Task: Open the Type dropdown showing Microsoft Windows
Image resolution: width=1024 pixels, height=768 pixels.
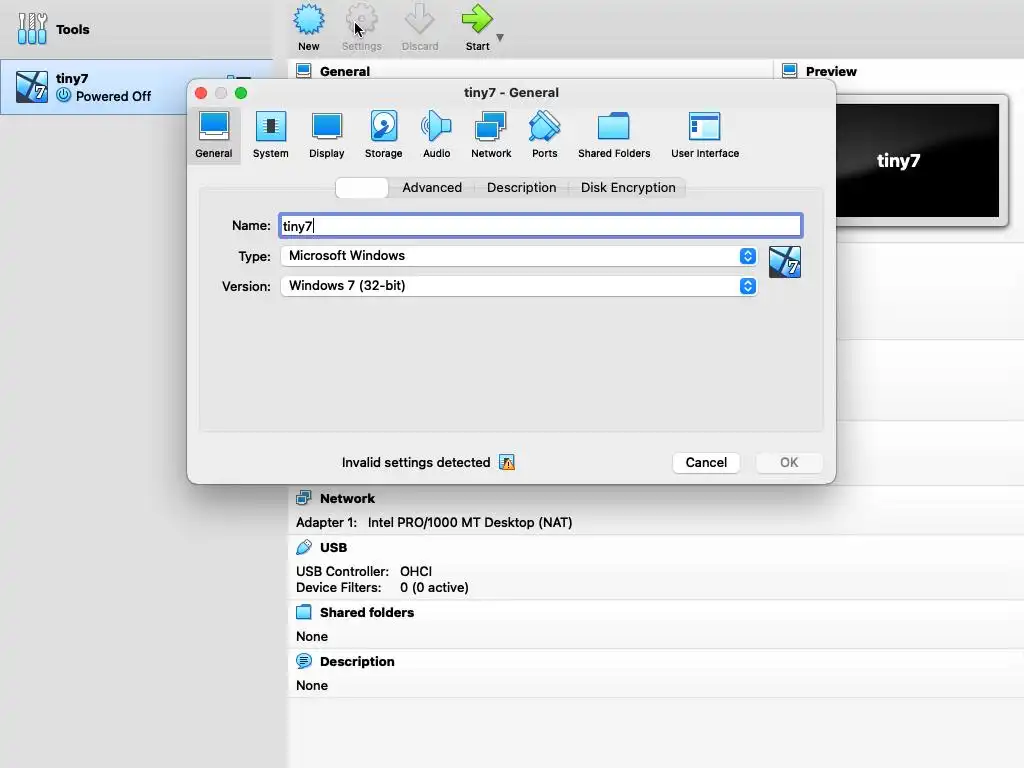Action: 519,256
